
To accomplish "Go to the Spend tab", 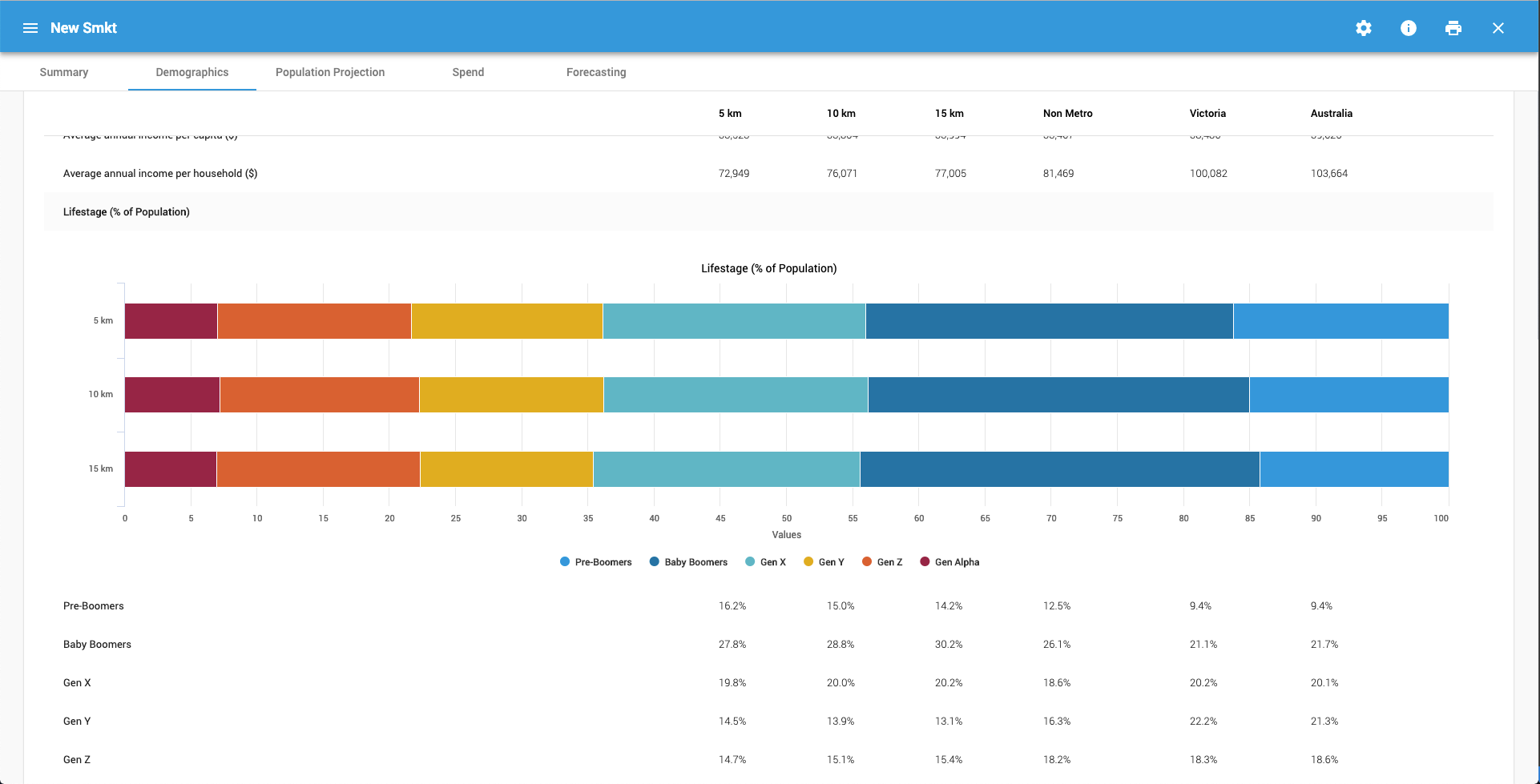I will (x=468, y=72).
